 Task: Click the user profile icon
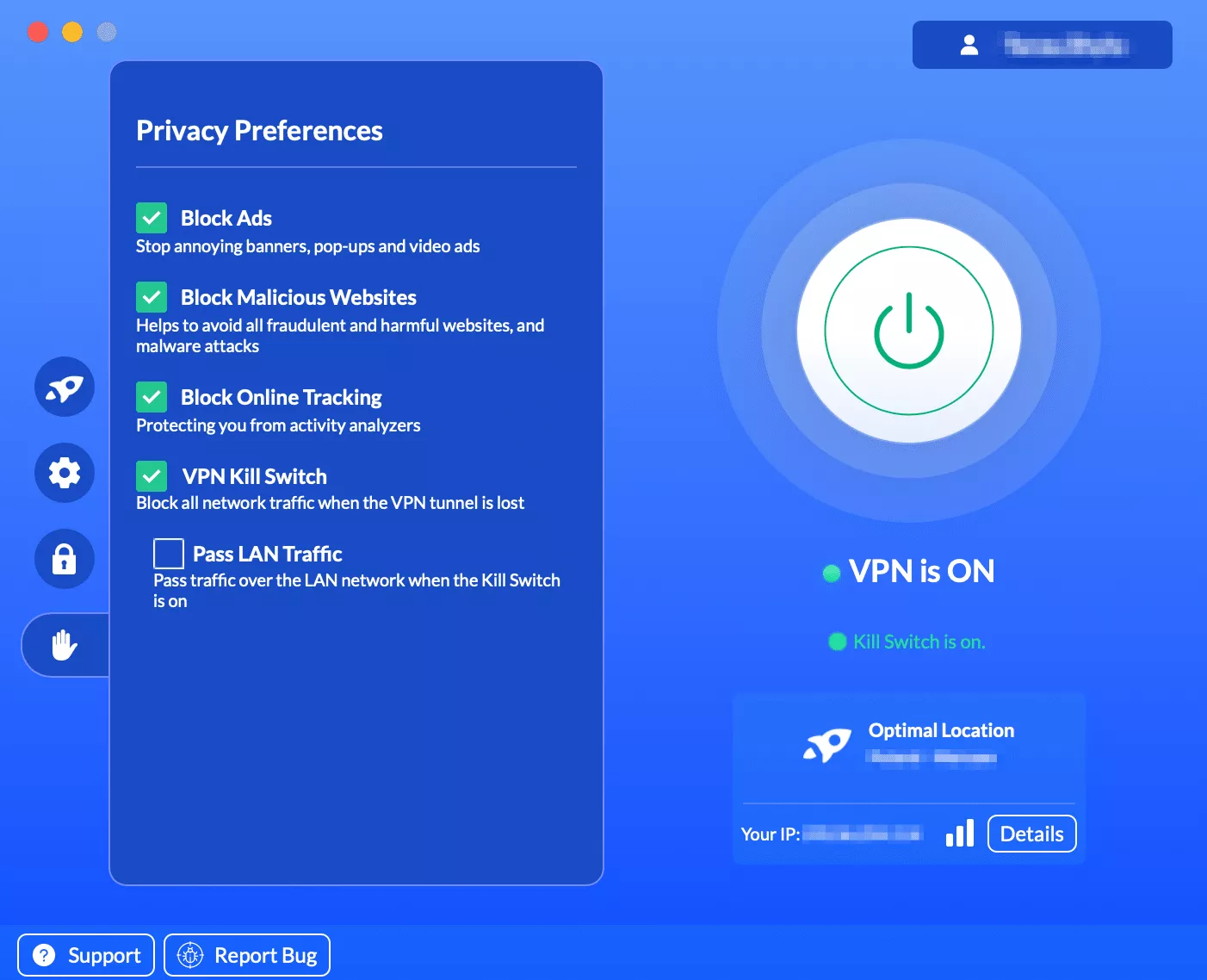969,45
